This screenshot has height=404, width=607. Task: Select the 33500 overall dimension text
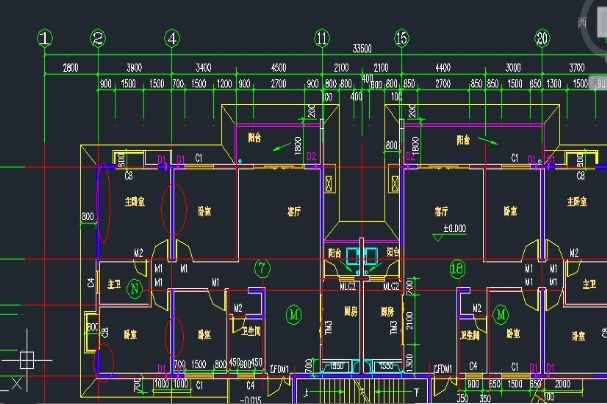(x=362, y=48)
